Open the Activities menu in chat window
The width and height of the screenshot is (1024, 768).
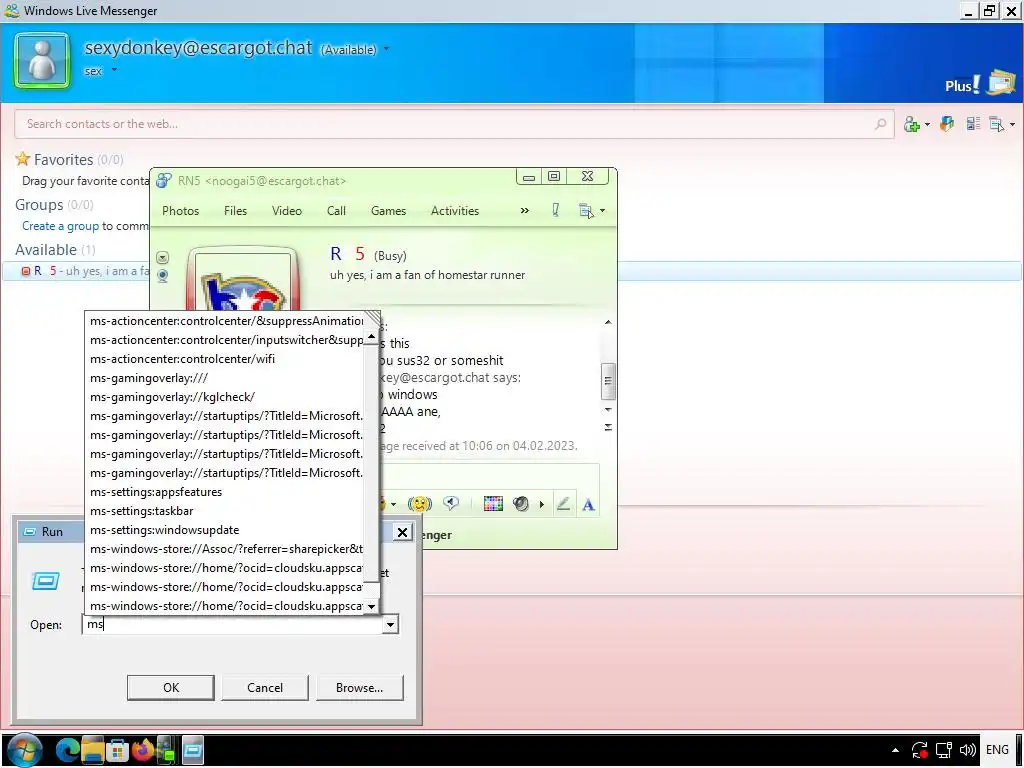click(455, 210)
